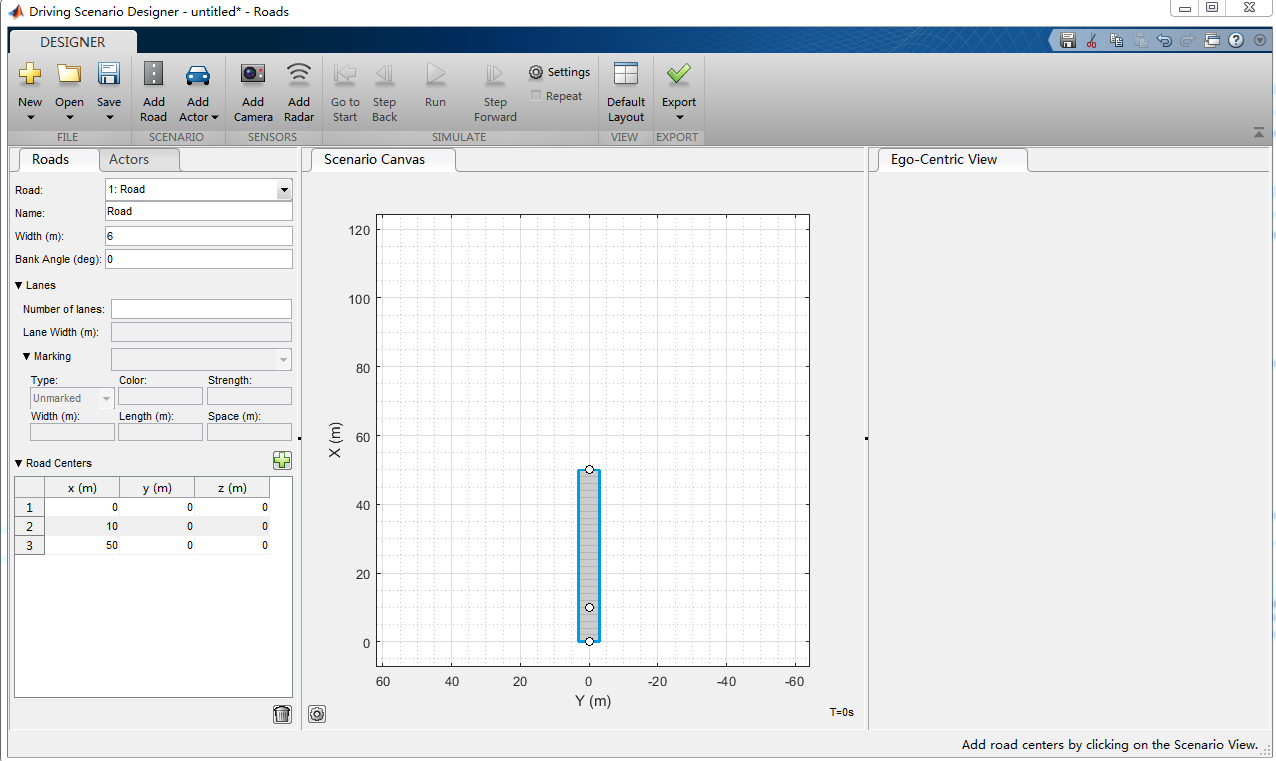Screen dimensions: 1276x761
Task: Select row 1 header in Road Centers
Action: (x=29, y=507)
